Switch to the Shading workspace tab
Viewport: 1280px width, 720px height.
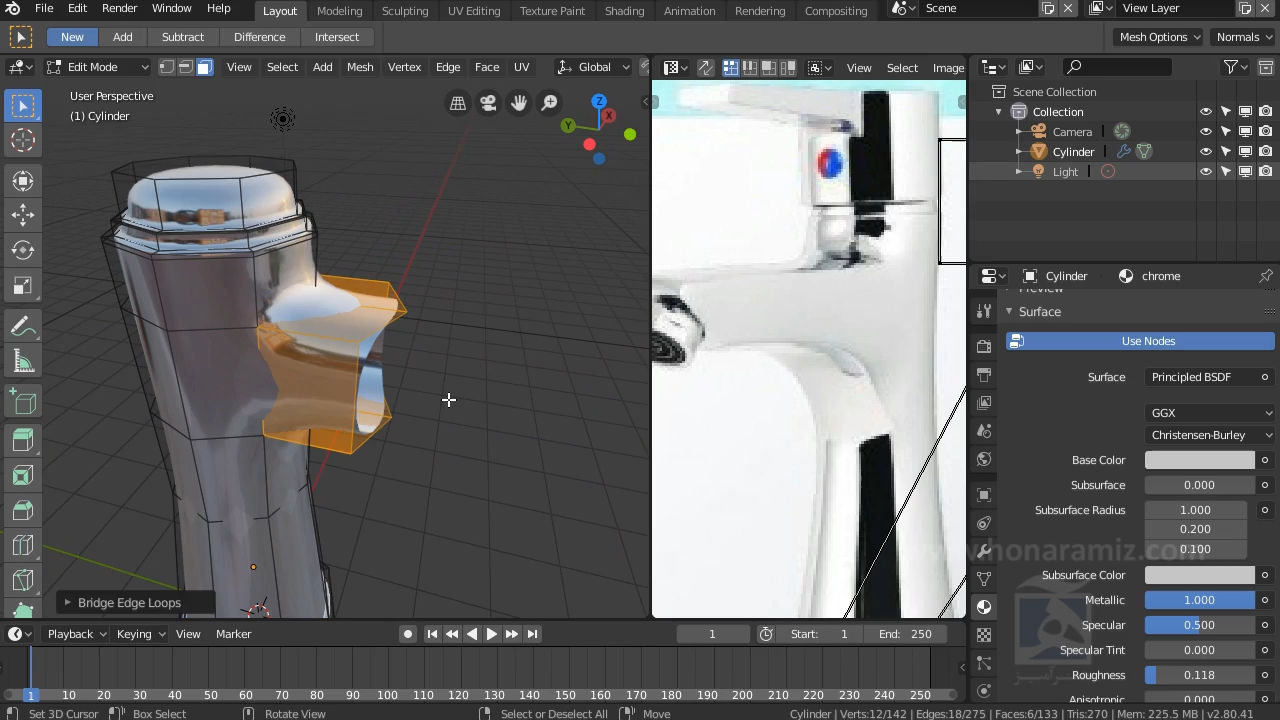coord(624,11)
